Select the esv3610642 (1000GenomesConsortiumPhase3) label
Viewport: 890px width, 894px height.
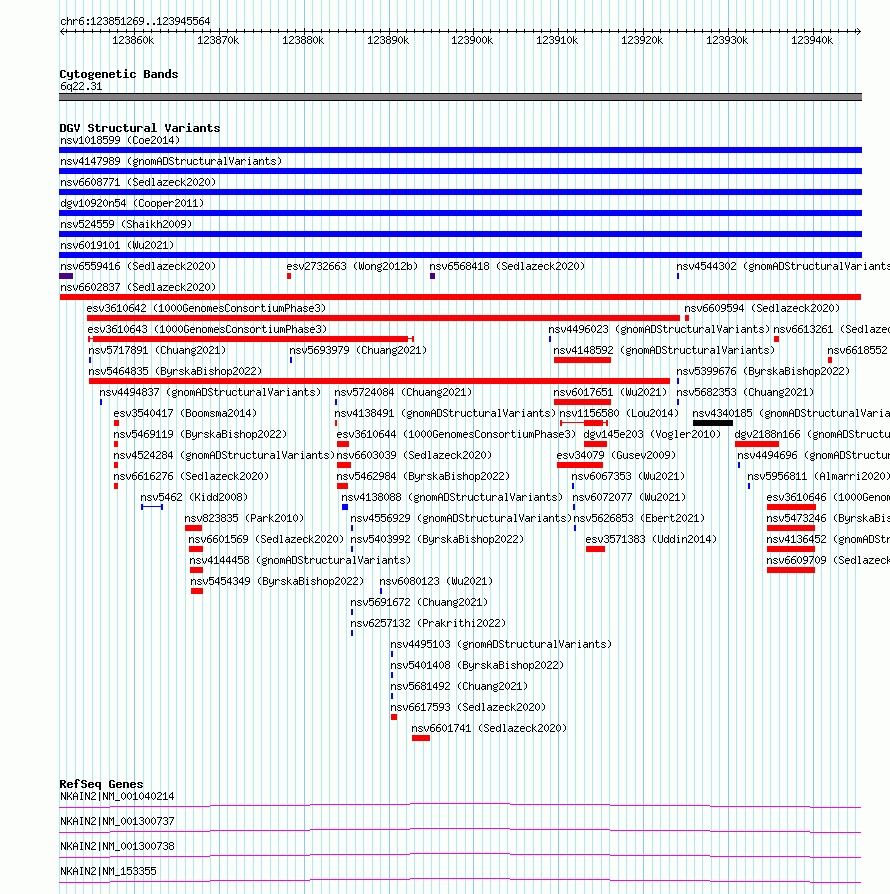point(206,308)
